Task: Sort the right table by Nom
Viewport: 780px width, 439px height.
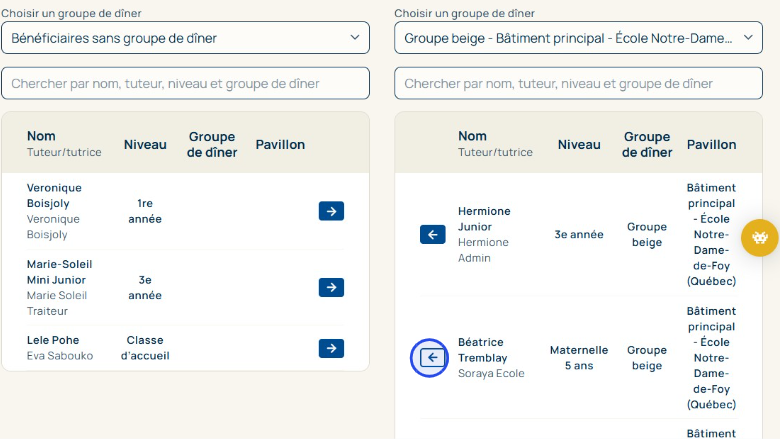Action: (472, 136)
